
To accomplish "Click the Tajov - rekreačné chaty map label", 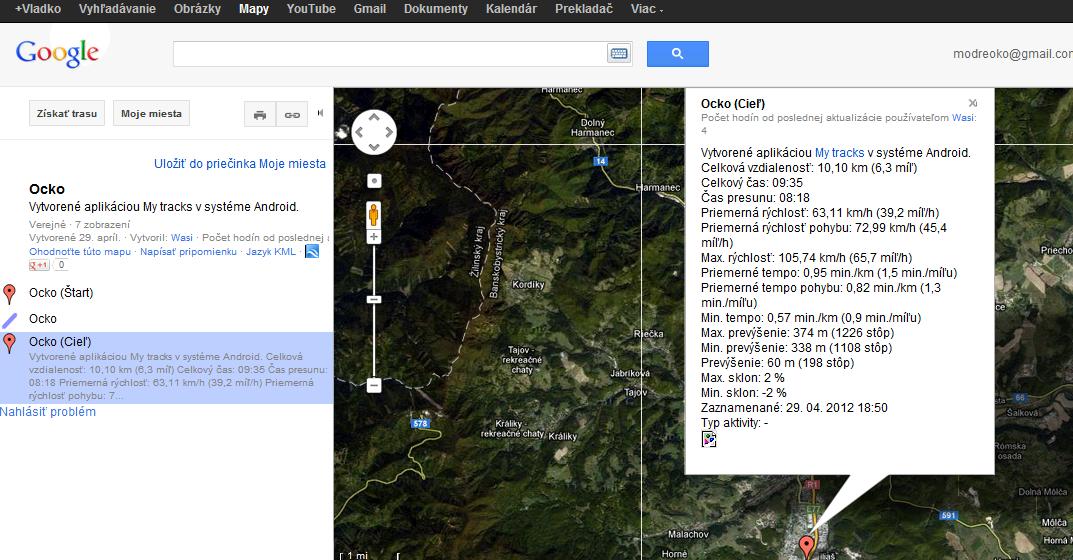I will (522, 360).
